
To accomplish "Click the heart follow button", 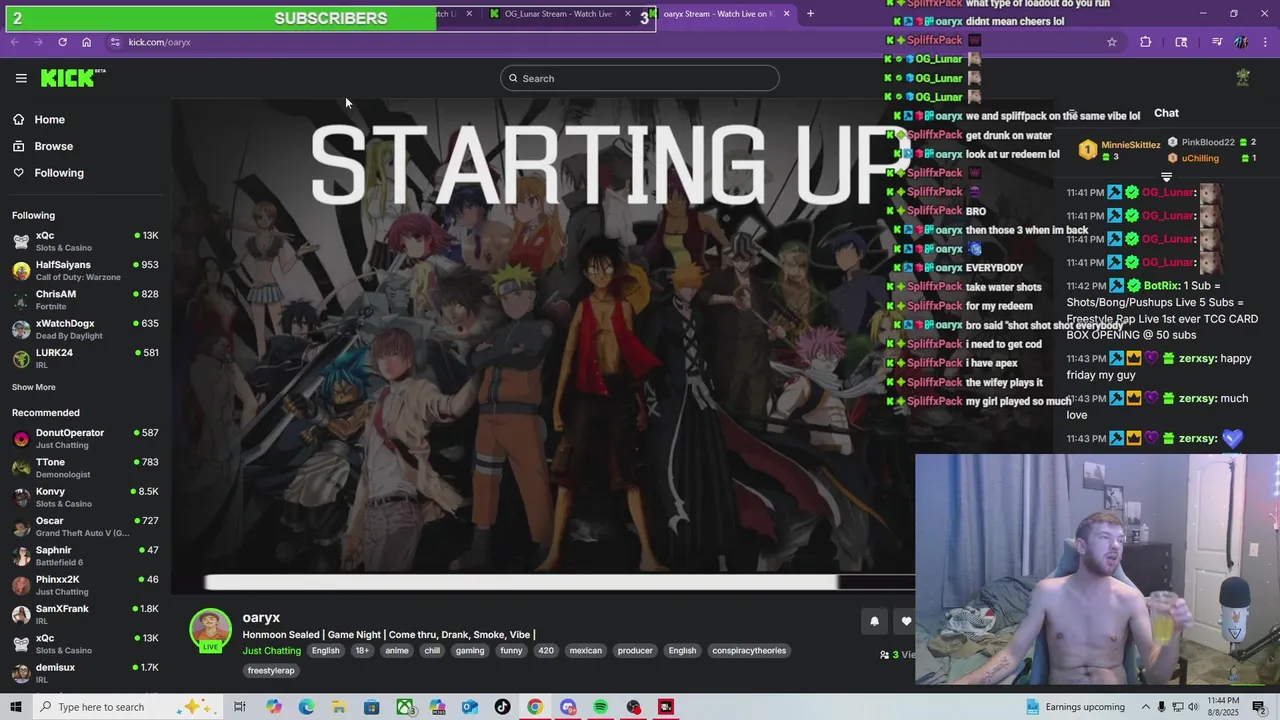I will click(x=906, y=621).
